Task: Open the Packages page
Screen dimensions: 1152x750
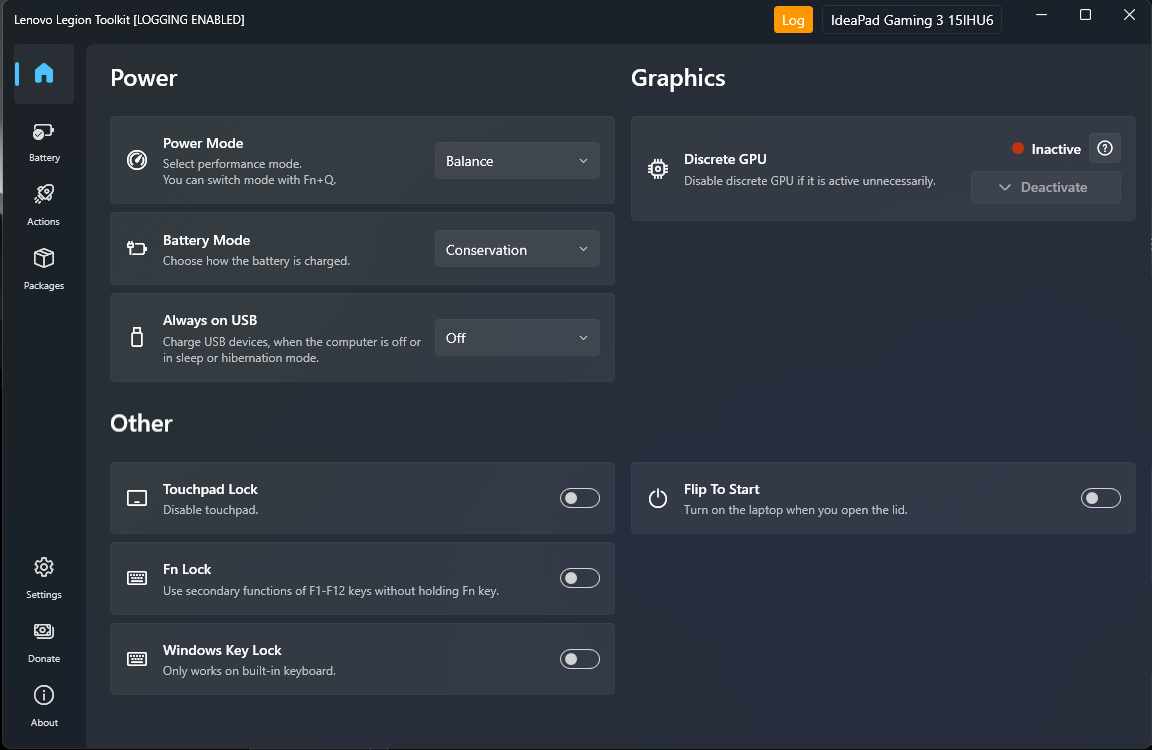Action: [44, 270]
